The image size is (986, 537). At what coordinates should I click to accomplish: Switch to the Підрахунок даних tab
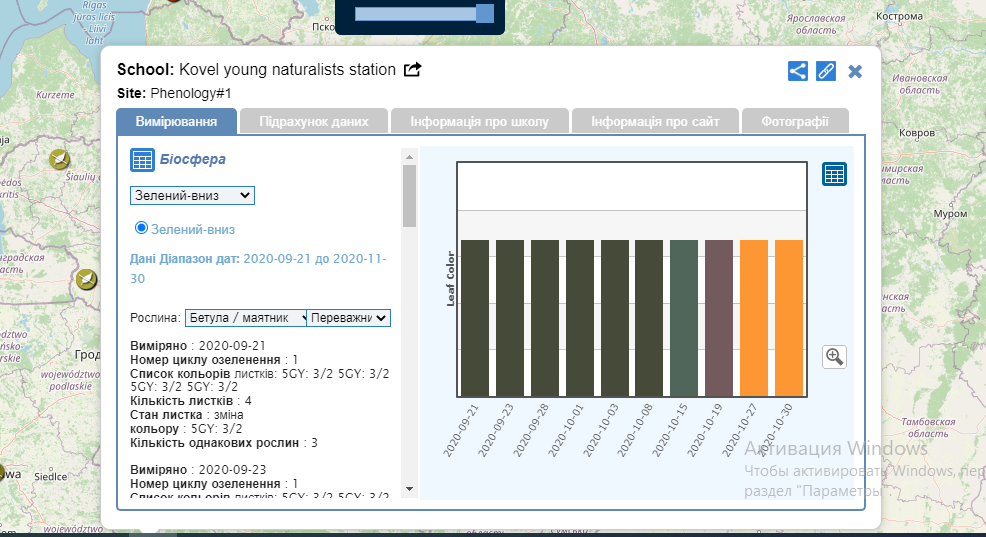tap(314, 122)
